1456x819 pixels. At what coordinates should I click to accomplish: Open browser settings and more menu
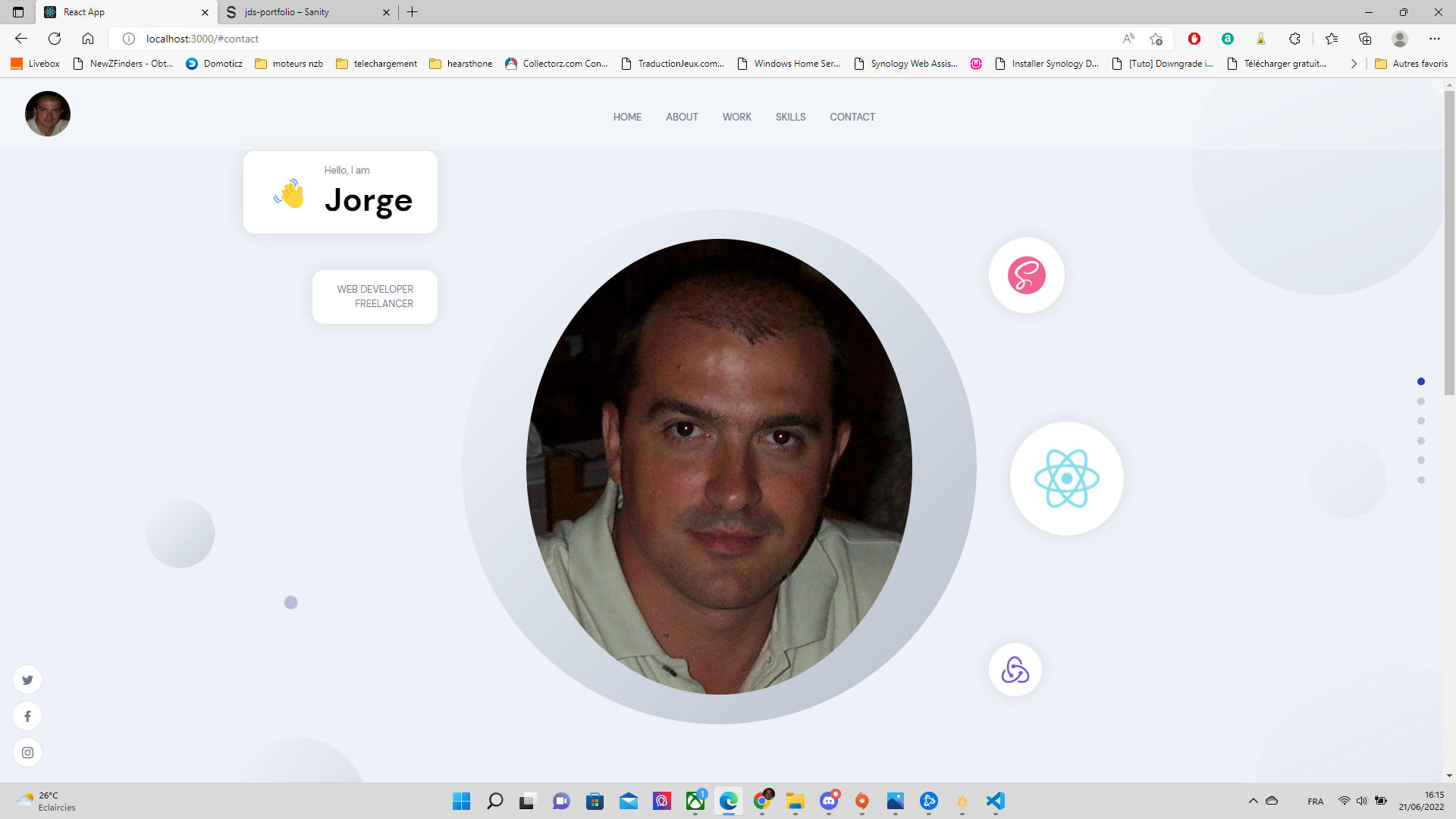(1434, 39)
